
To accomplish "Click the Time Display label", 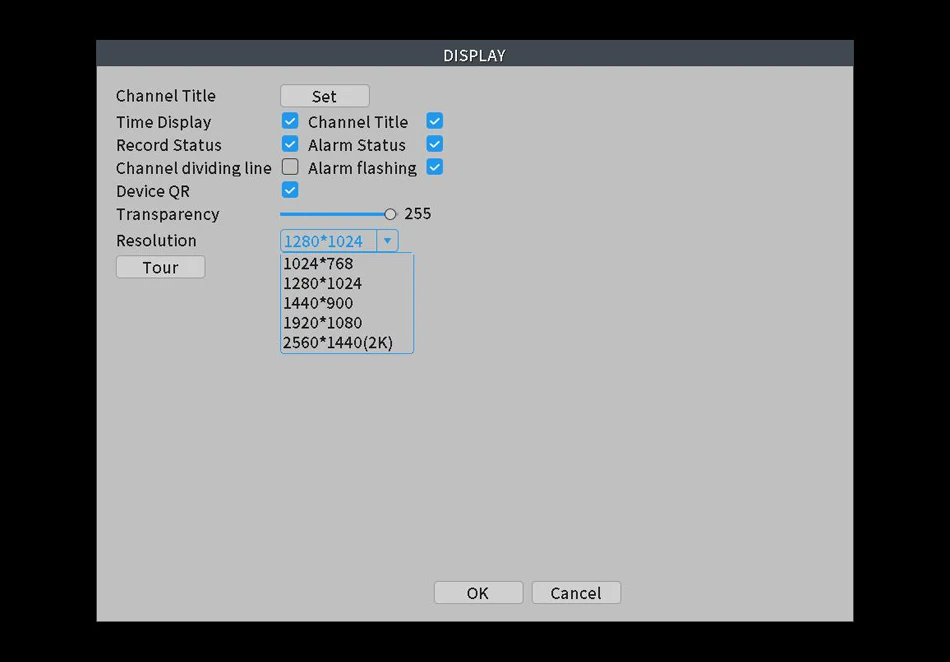I will [x=164, y=122].
